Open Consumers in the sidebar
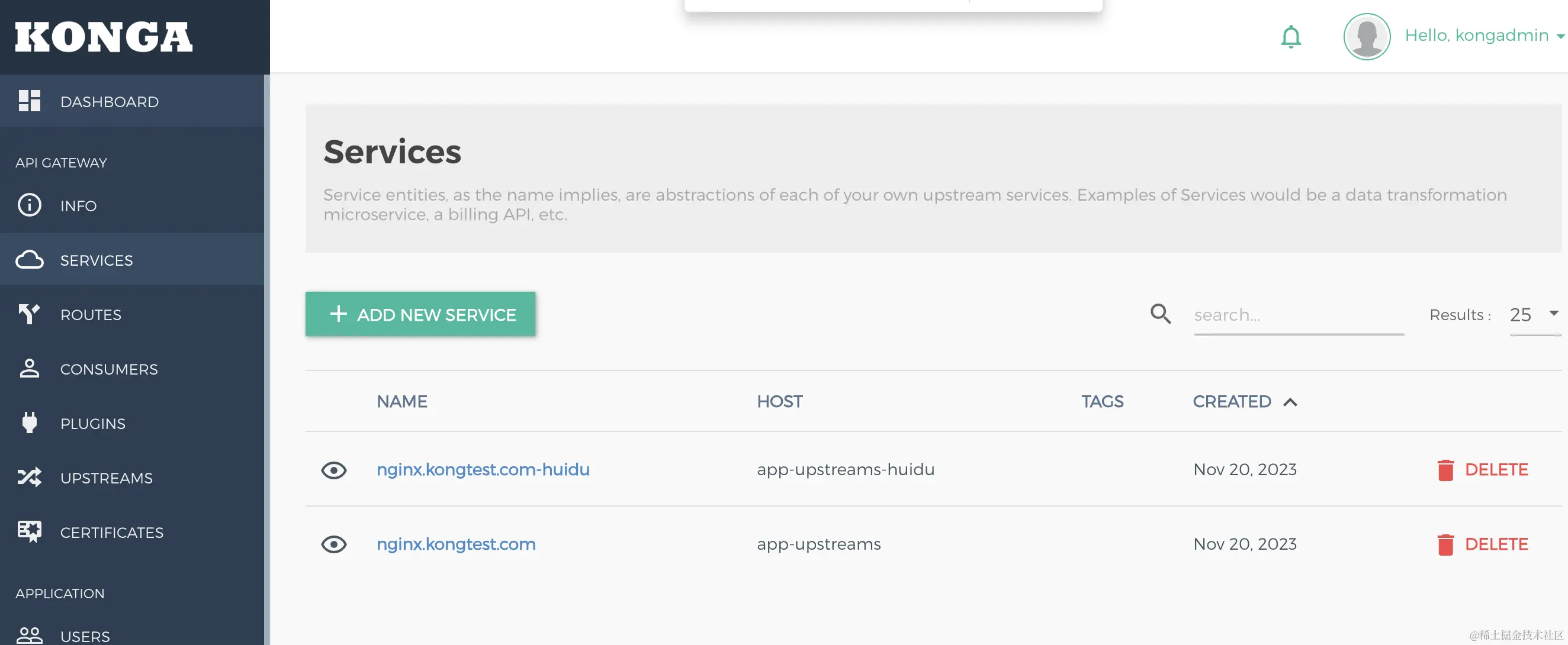1568x645 pixels. (x=108, y=369)
